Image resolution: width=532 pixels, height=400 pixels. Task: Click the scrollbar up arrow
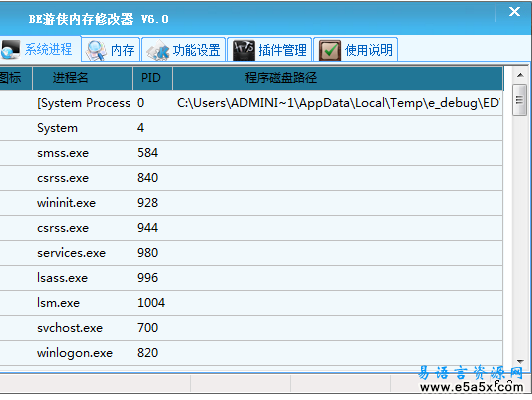coord(520,75)
